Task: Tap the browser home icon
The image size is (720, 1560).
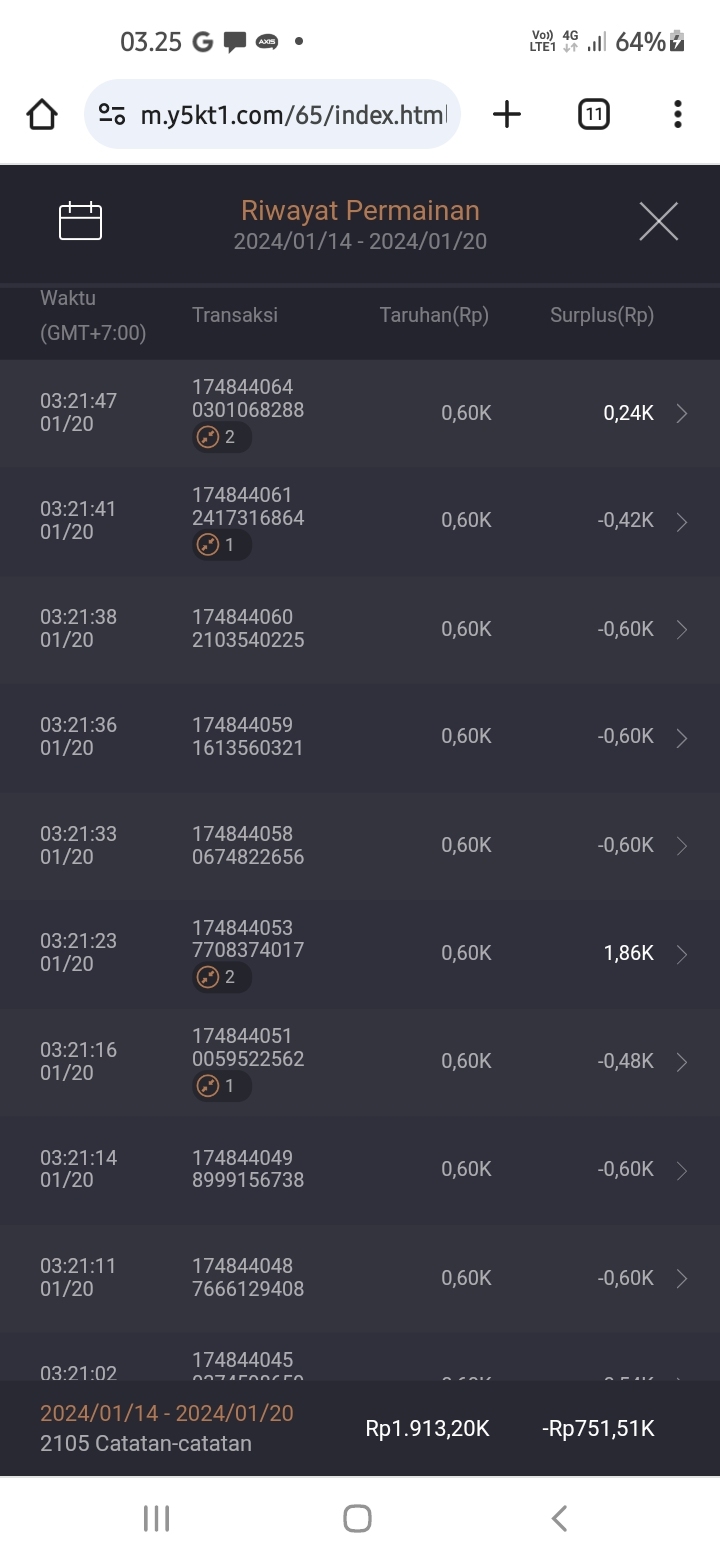Action: tap(42, 115)
